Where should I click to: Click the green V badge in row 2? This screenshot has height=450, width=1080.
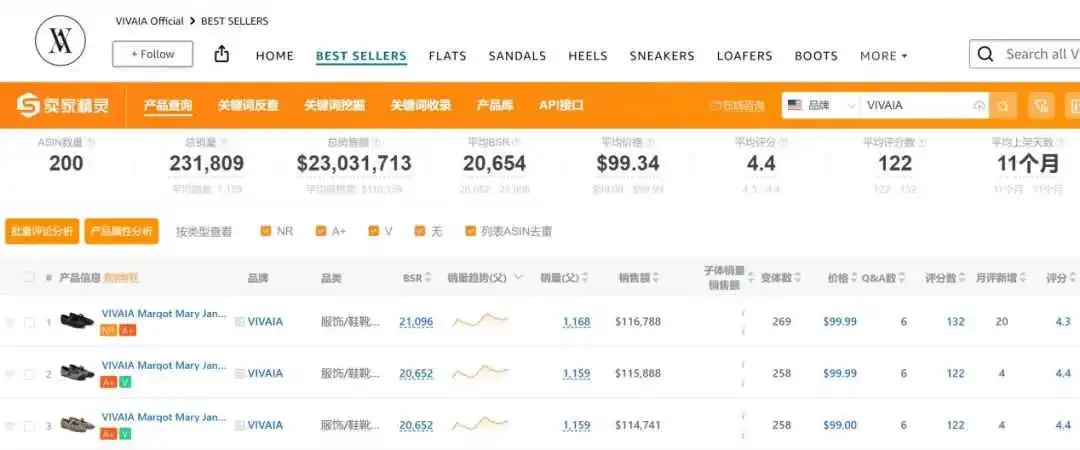125,382
